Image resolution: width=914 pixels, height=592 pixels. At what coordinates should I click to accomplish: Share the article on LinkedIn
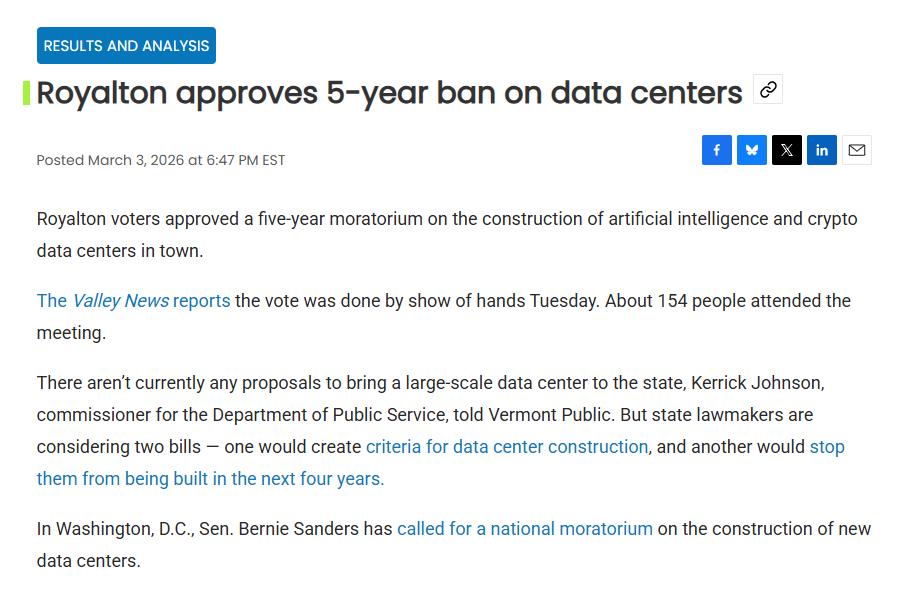pyautogui.click(x=822, y=150)
